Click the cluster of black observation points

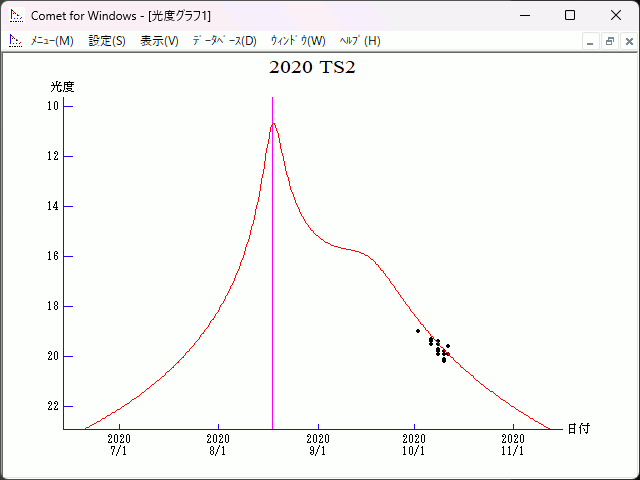(437, 347)
